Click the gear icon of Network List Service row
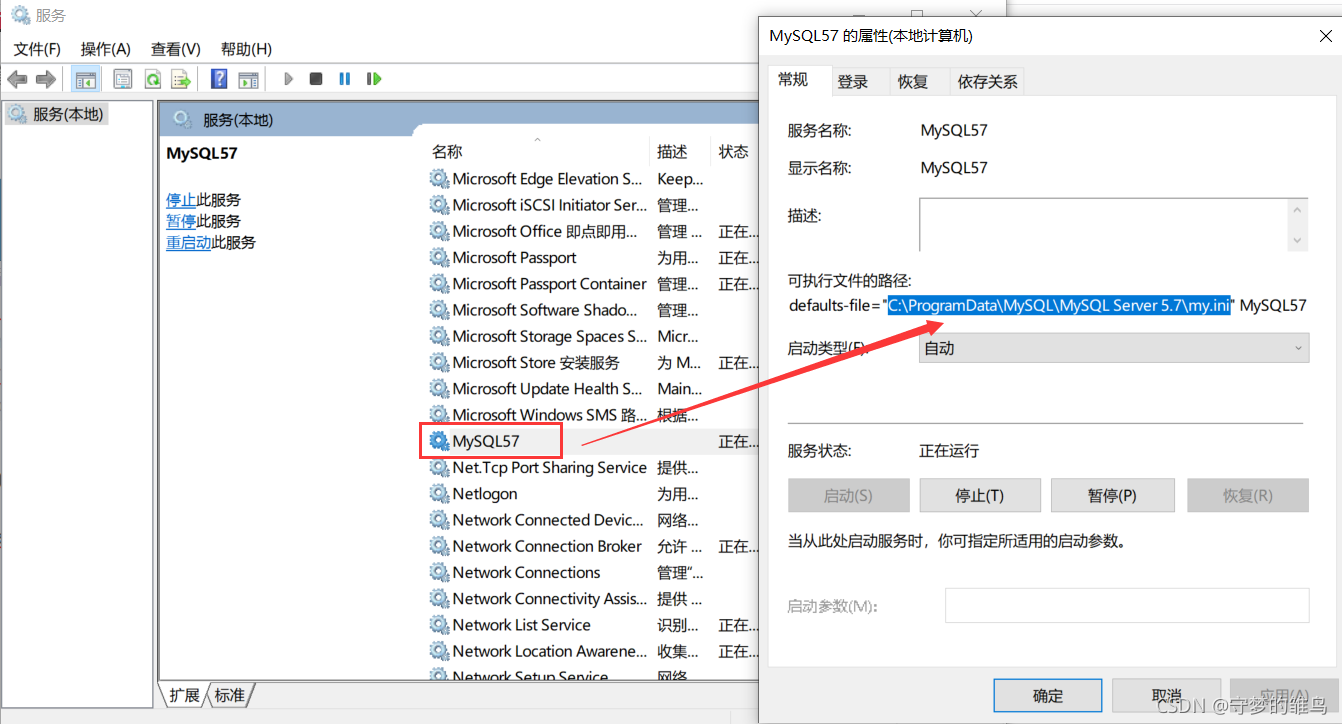Screen dimensions: 1342x724 (x=439, y=625)
